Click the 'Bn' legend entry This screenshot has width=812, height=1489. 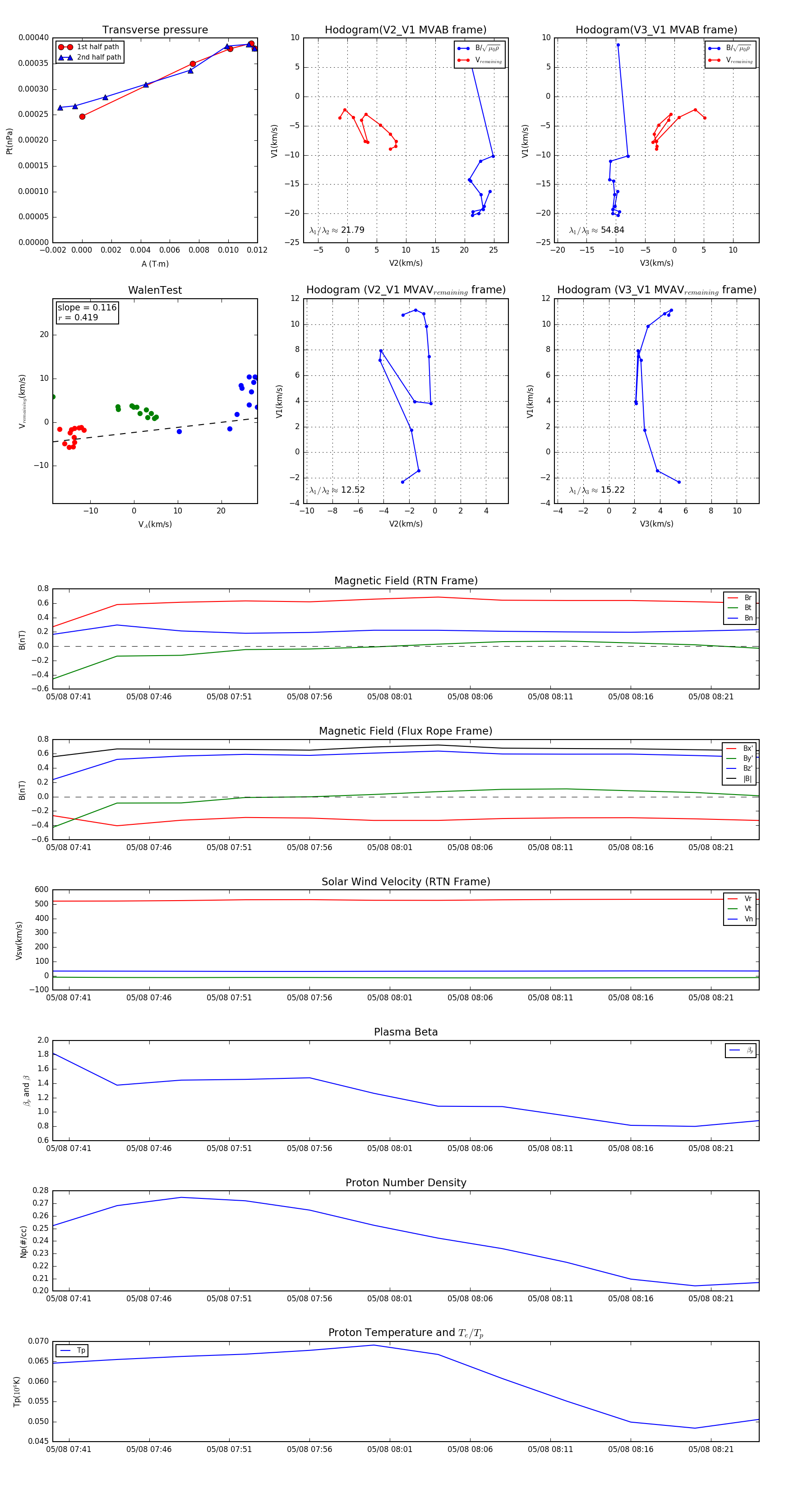740,618
